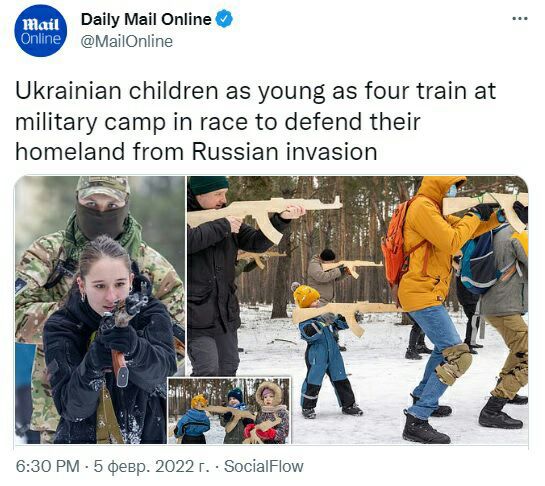
Task: Click the SocialFlow source label
Action: [263, 466]
